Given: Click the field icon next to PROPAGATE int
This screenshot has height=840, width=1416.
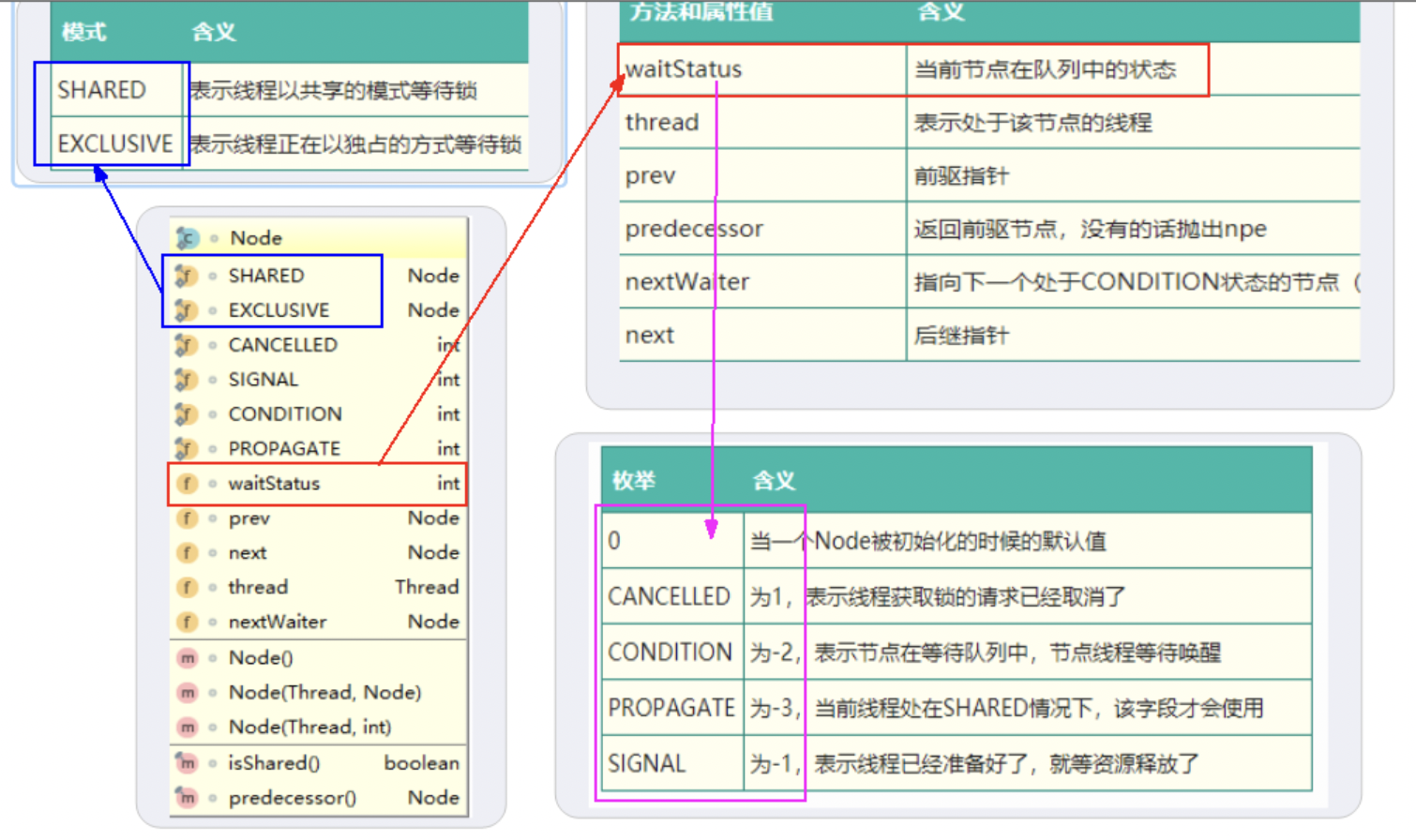Looking at the screenshot, I should 186,449.
